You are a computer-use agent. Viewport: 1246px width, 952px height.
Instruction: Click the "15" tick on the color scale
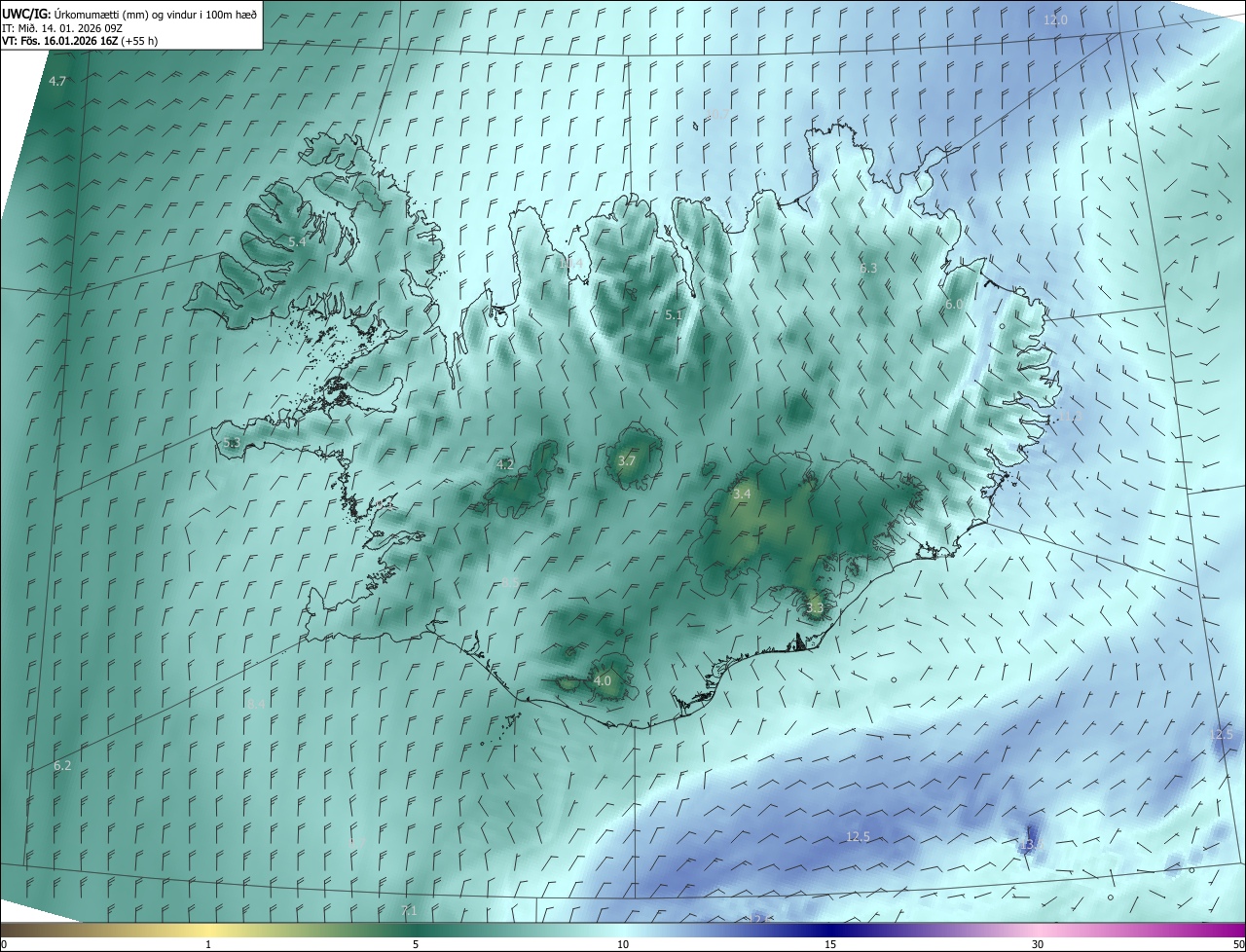830,944
